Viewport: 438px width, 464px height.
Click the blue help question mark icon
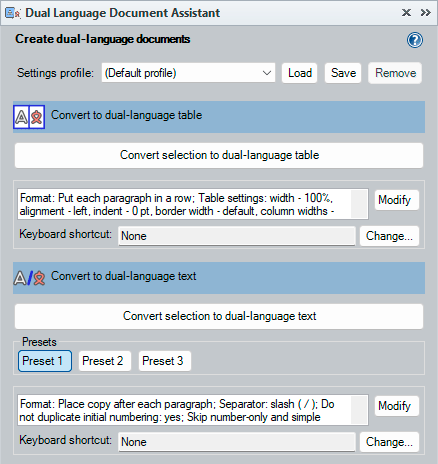coord(415,40)
